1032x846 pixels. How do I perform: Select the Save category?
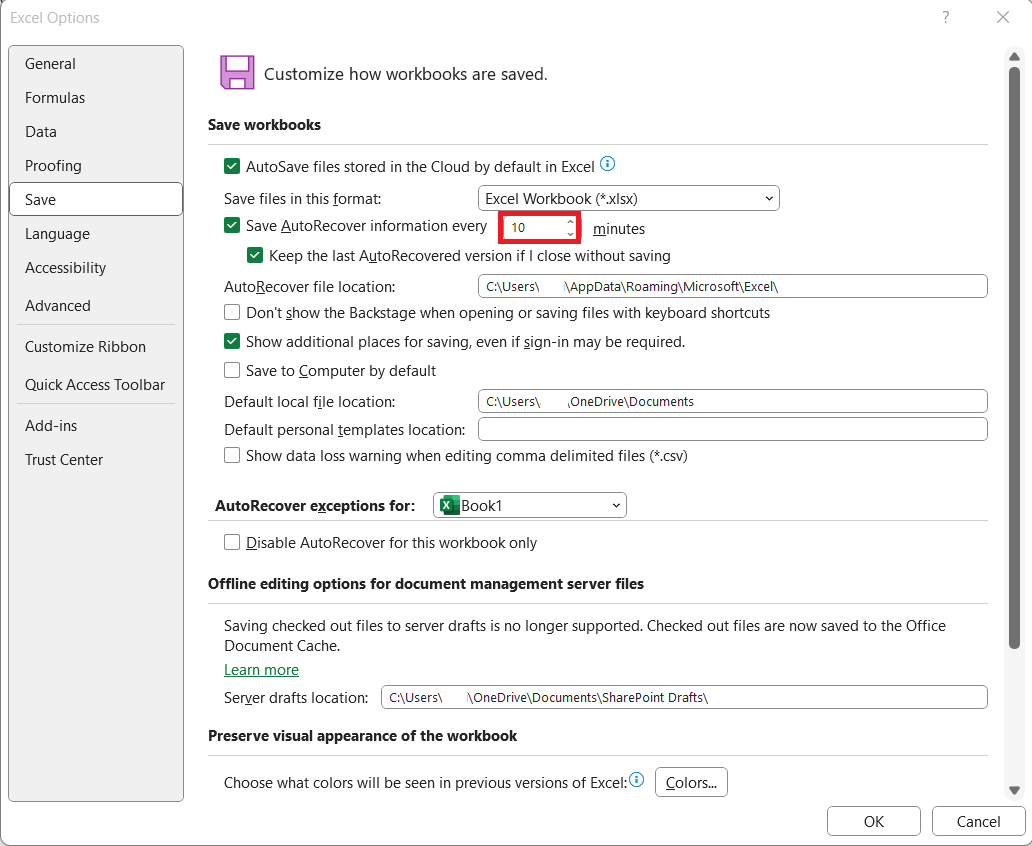(x=96, y=199)
